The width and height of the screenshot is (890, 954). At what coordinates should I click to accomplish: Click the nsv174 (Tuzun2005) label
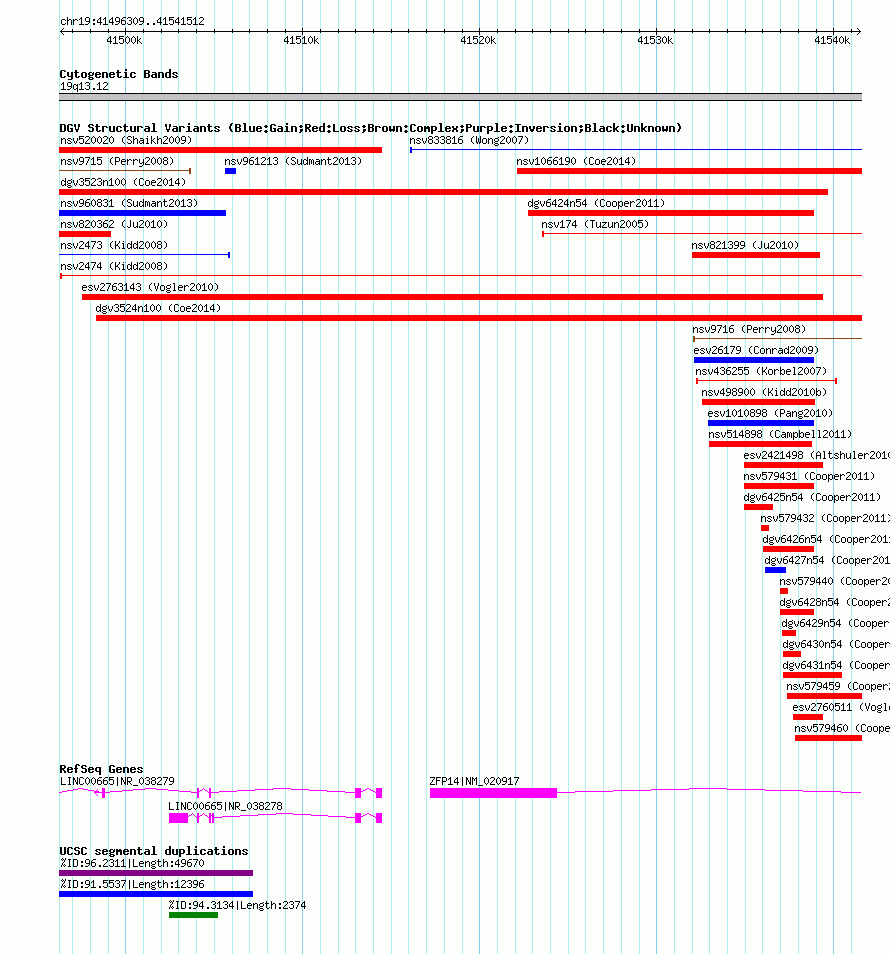595,225
